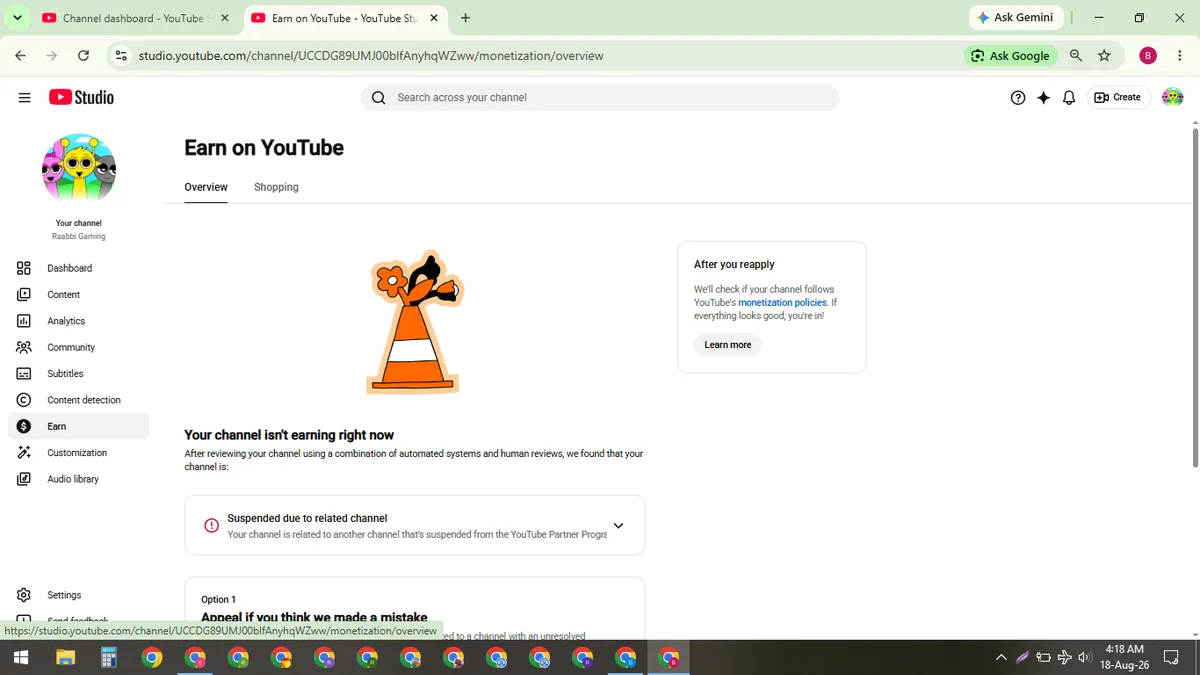
Task: Click the site information icon in address bar
Action: point(121,56)
